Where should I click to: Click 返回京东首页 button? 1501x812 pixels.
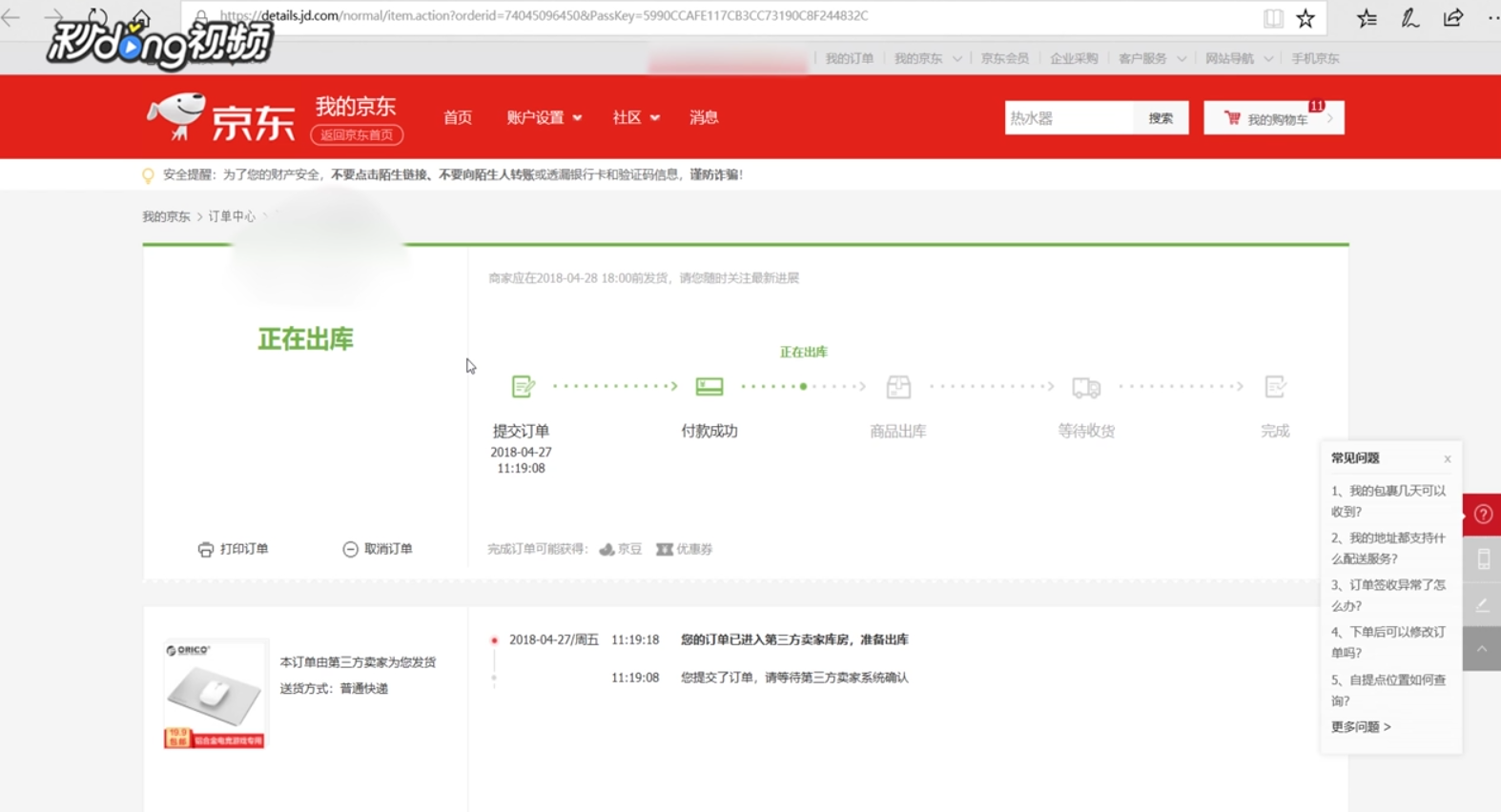click(357, 134)
